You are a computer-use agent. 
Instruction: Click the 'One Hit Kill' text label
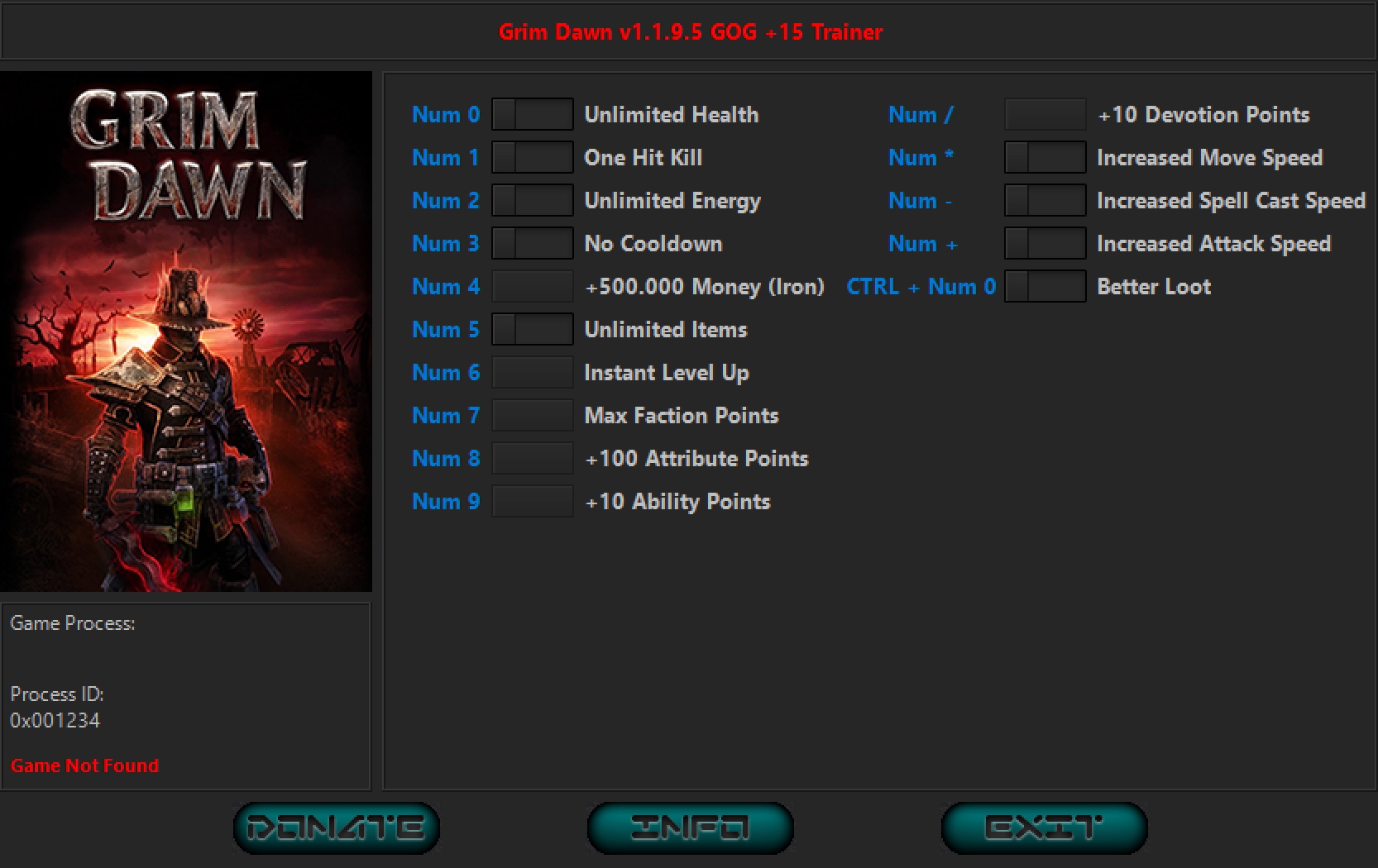pyautogui.click(x=644, y=158)
